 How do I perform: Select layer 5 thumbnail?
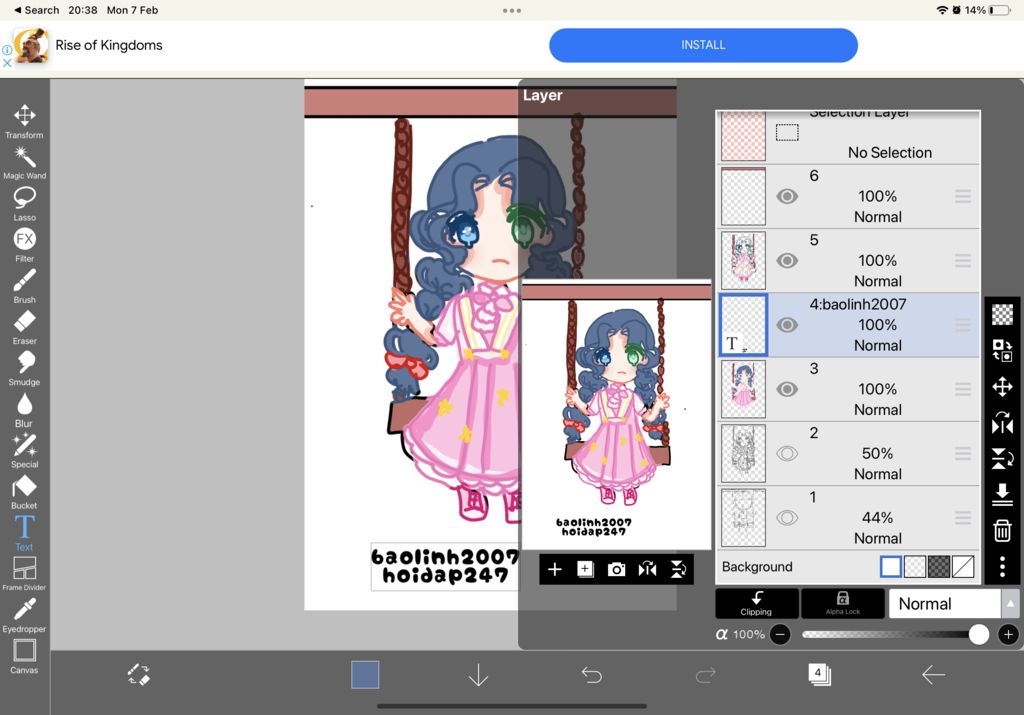[x=743, y=261]
